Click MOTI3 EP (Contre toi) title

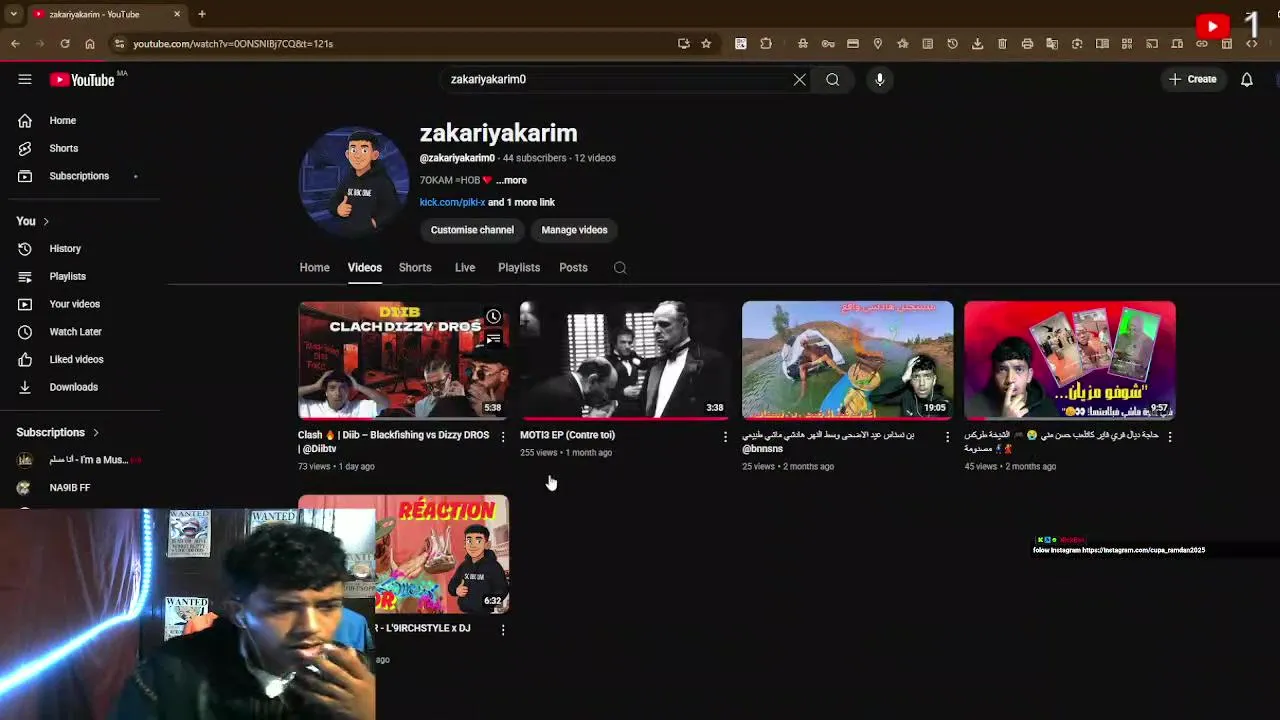pyautogui.click(x=567, y=435)
